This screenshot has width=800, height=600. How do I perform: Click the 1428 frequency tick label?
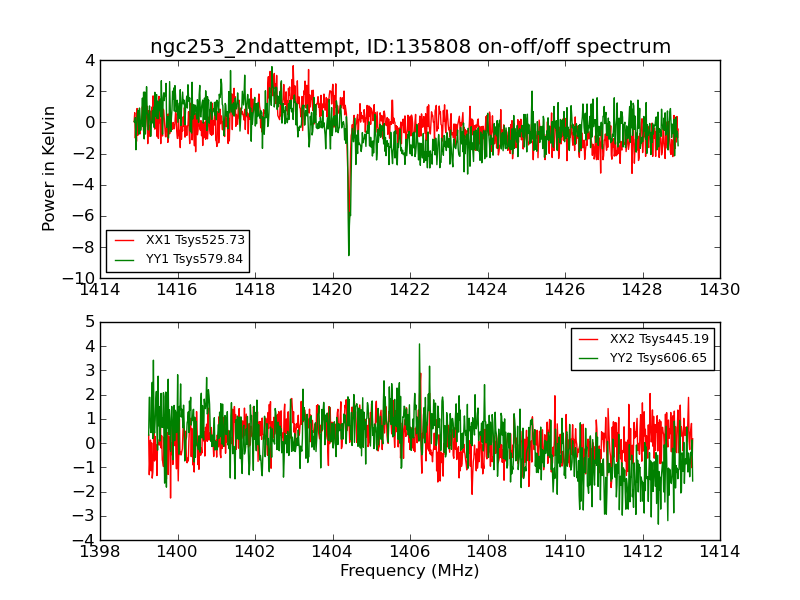point(642,290)
